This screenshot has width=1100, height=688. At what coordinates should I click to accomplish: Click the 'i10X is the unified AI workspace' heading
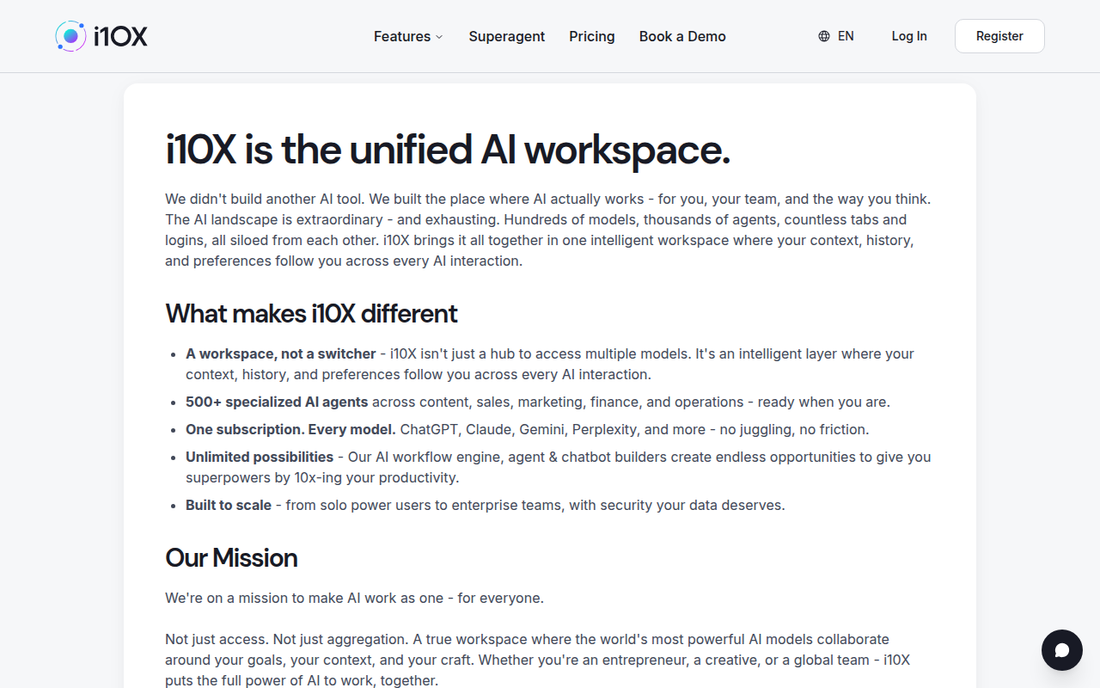448,150
